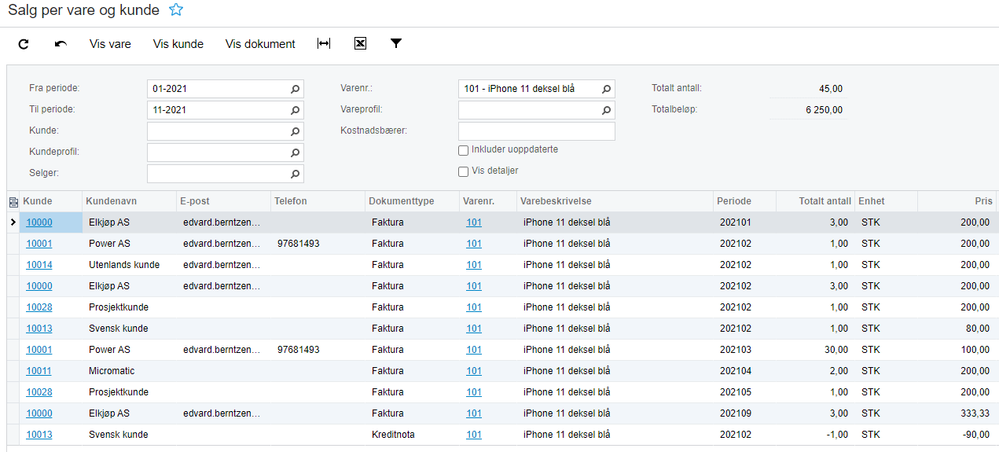Open customer link 10014 Utenlands kunde
This screenshot has height=452, width=999.
(39, 265)
